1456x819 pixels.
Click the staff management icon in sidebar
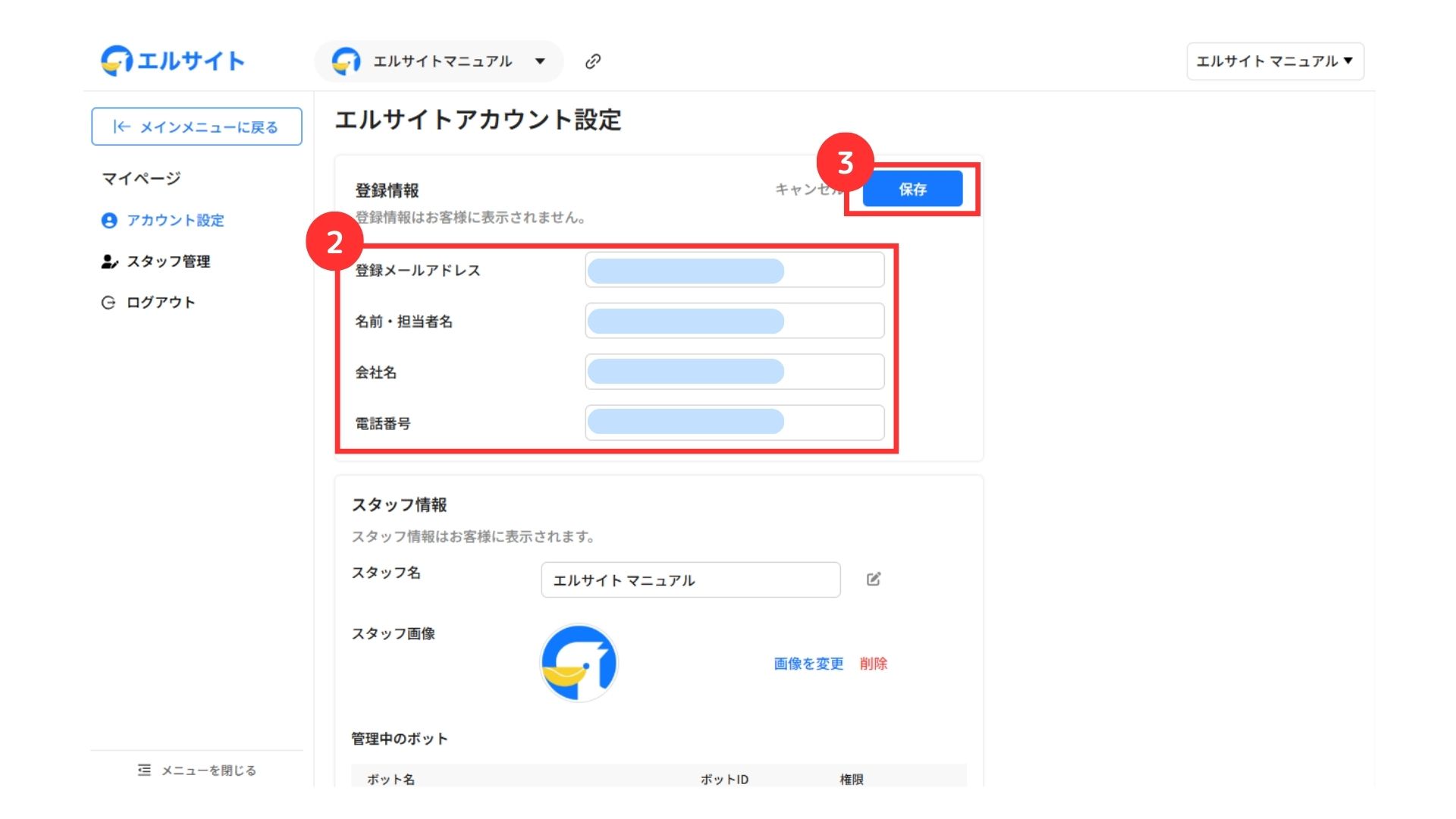click(x=109, y=262)
